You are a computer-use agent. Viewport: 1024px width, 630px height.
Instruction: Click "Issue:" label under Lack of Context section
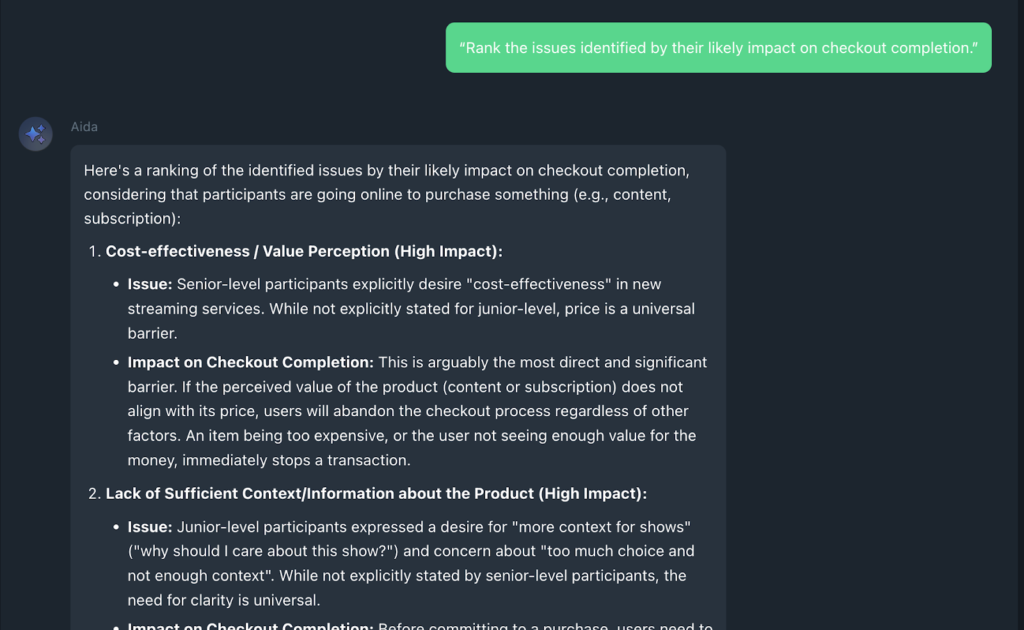click(x=150, y=526)
